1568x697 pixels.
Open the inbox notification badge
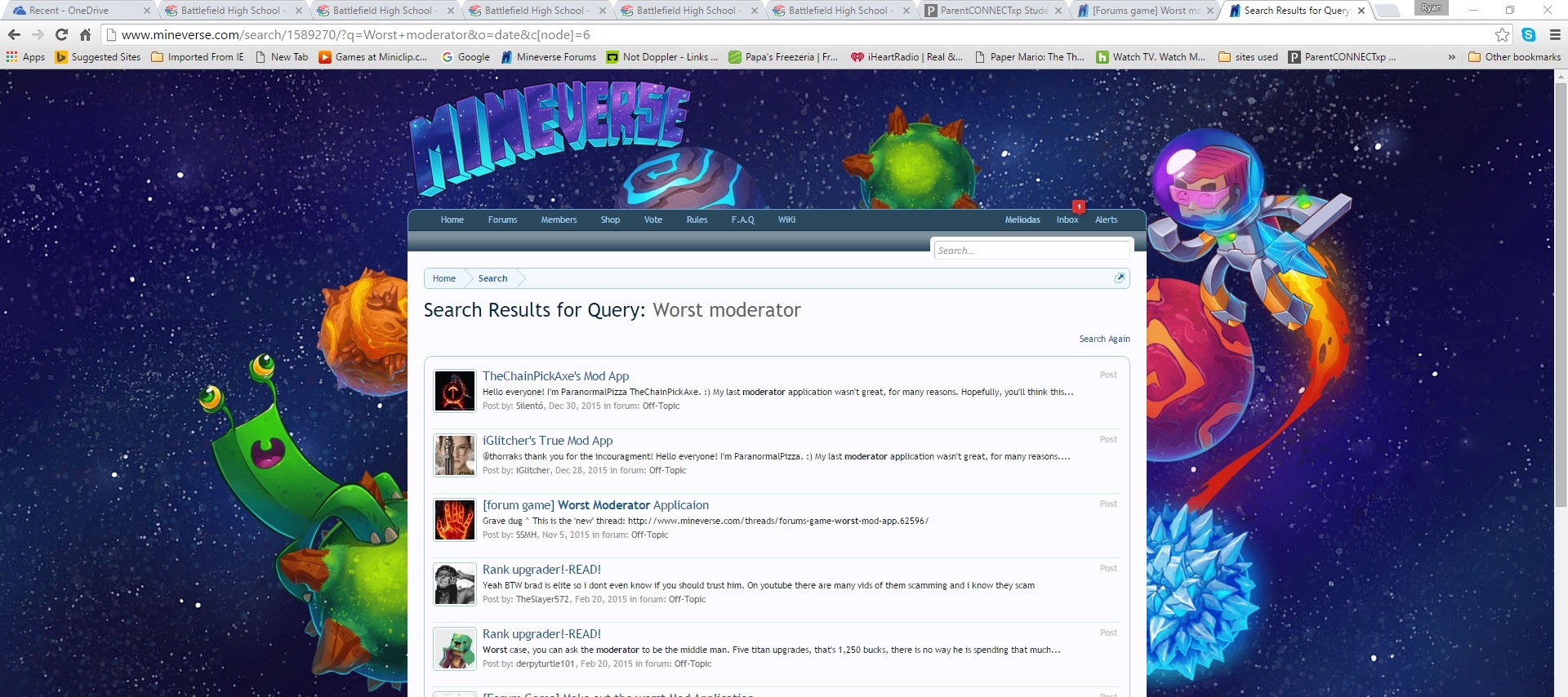1079,206
